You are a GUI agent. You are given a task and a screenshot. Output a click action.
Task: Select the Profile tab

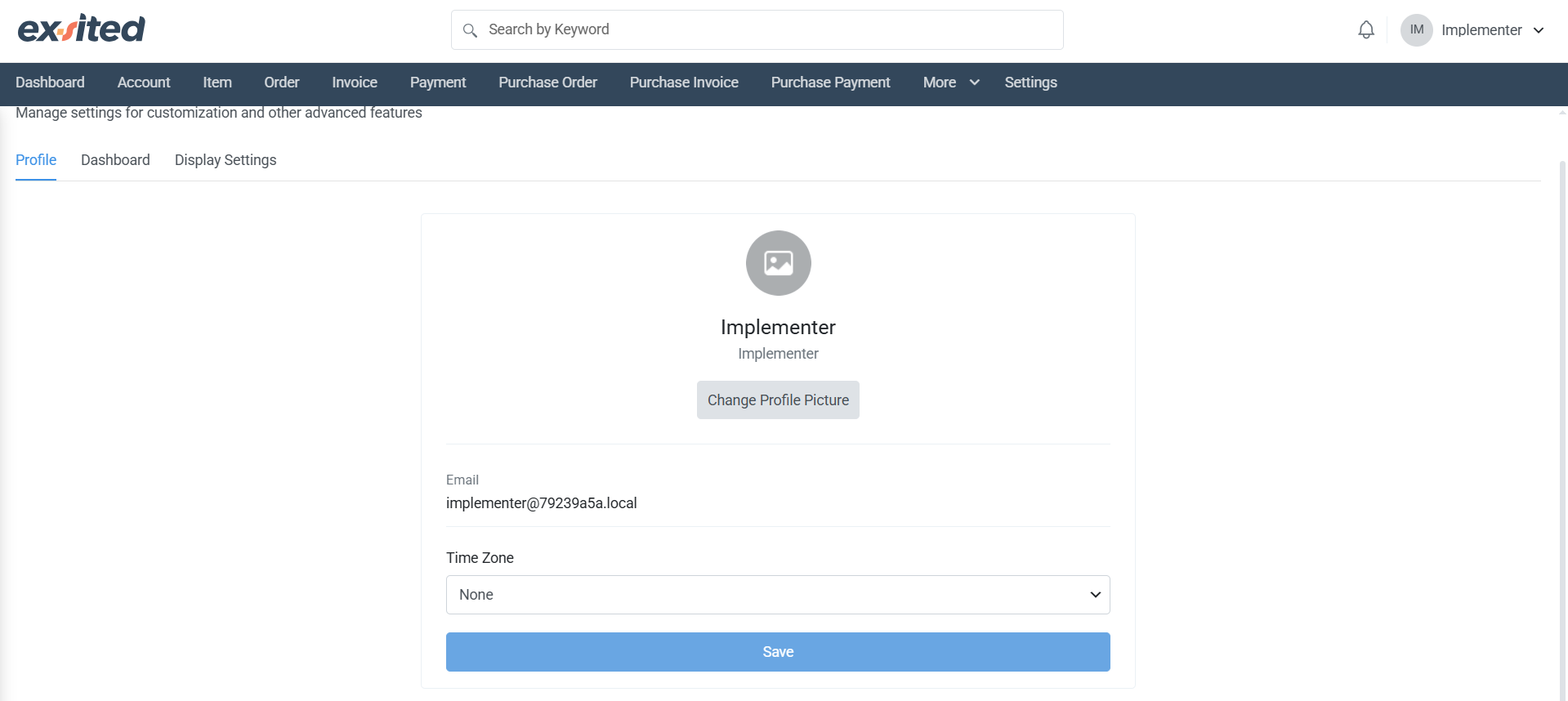(36, 160)
